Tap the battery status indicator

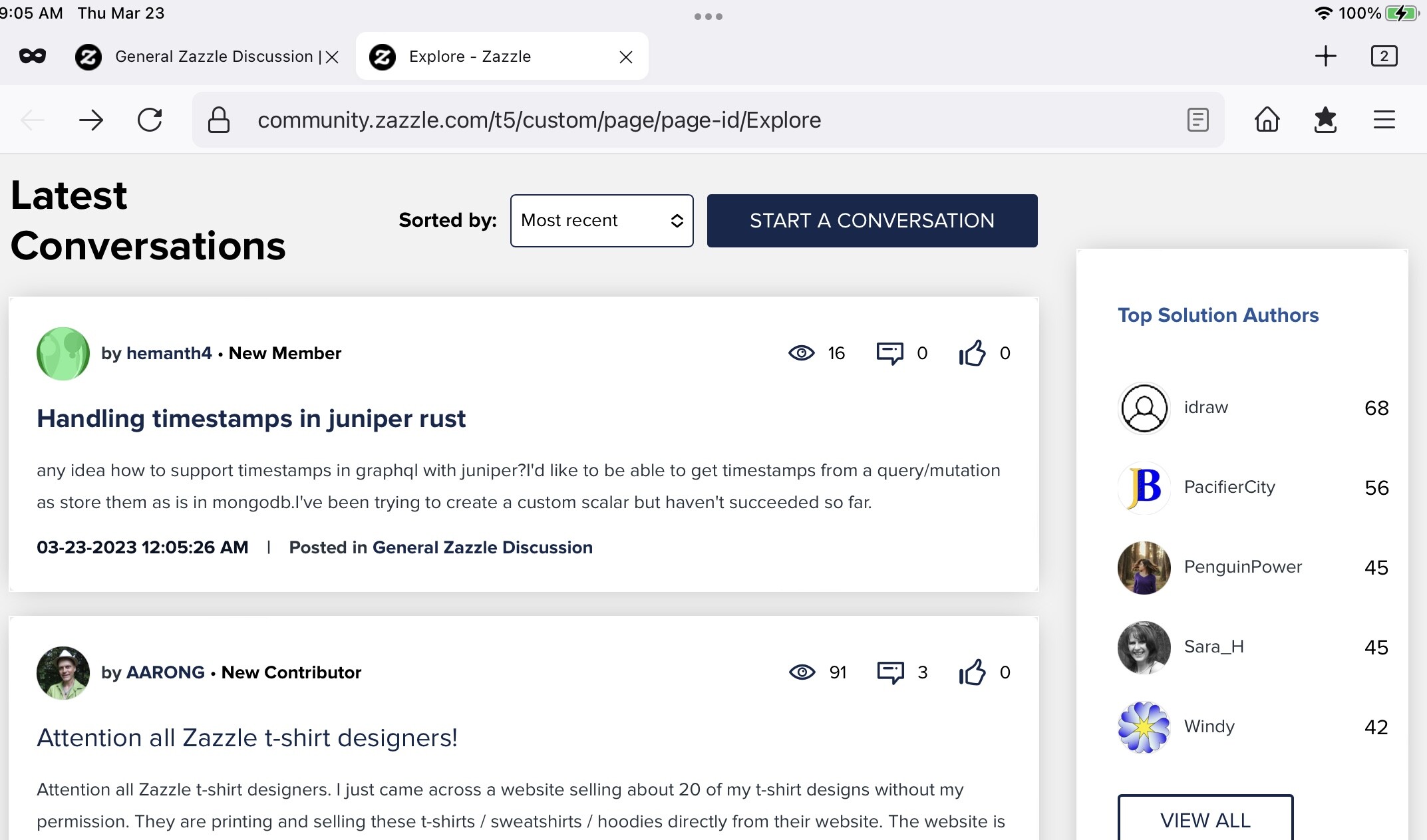click(x=1402, y=13)
